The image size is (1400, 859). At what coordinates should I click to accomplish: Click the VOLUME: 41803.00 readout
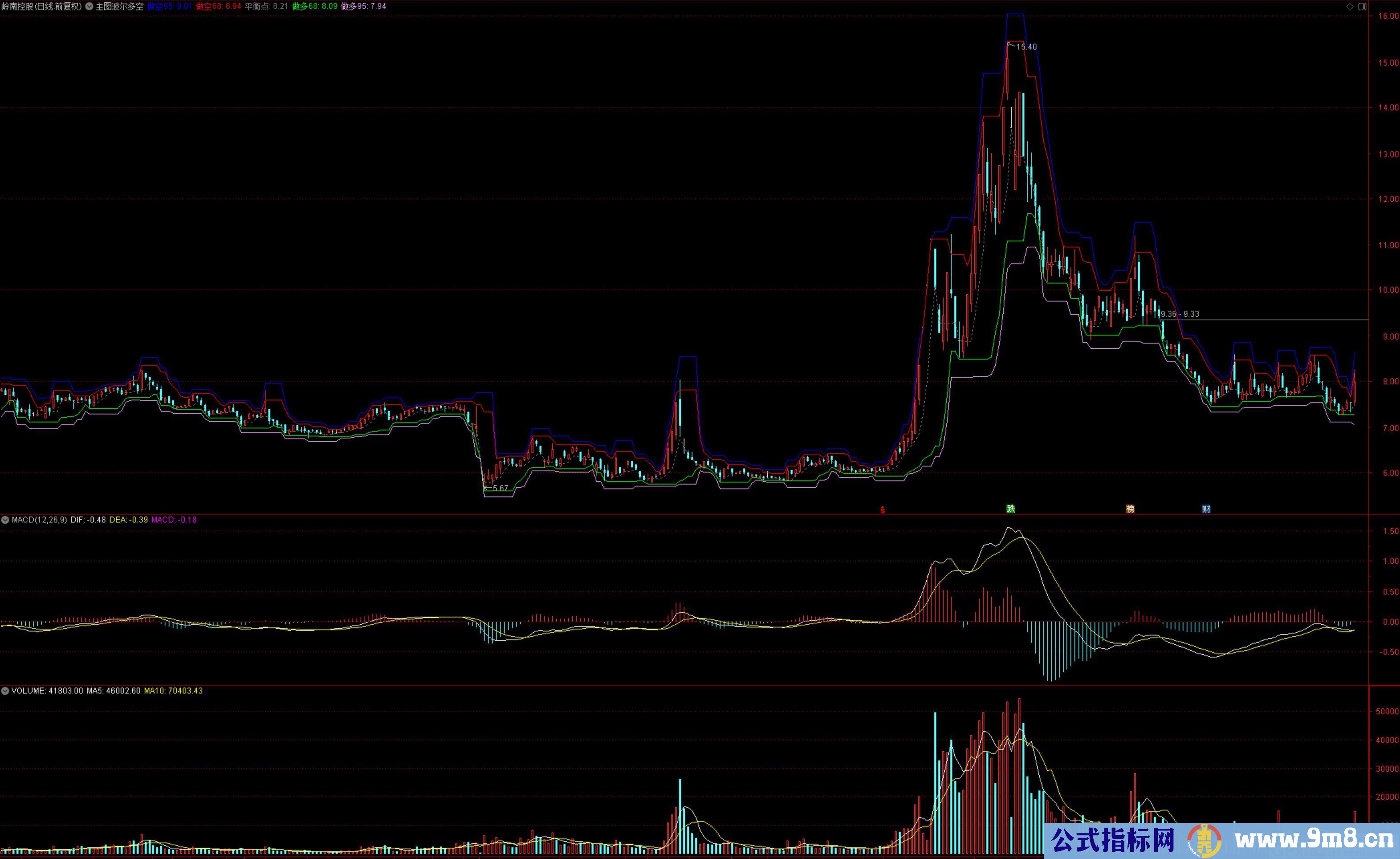tap(47, 691)
